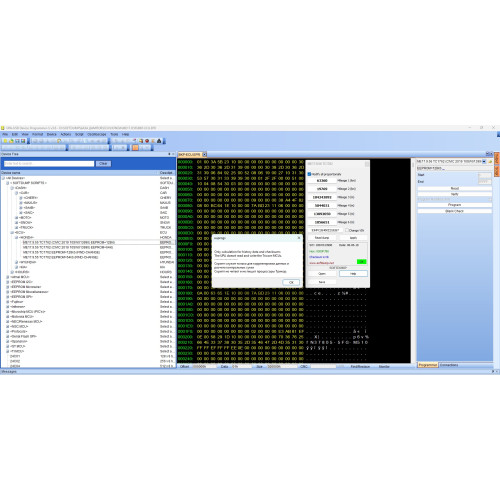
Task: Select the ST MCU tree item
Action: 18,346
